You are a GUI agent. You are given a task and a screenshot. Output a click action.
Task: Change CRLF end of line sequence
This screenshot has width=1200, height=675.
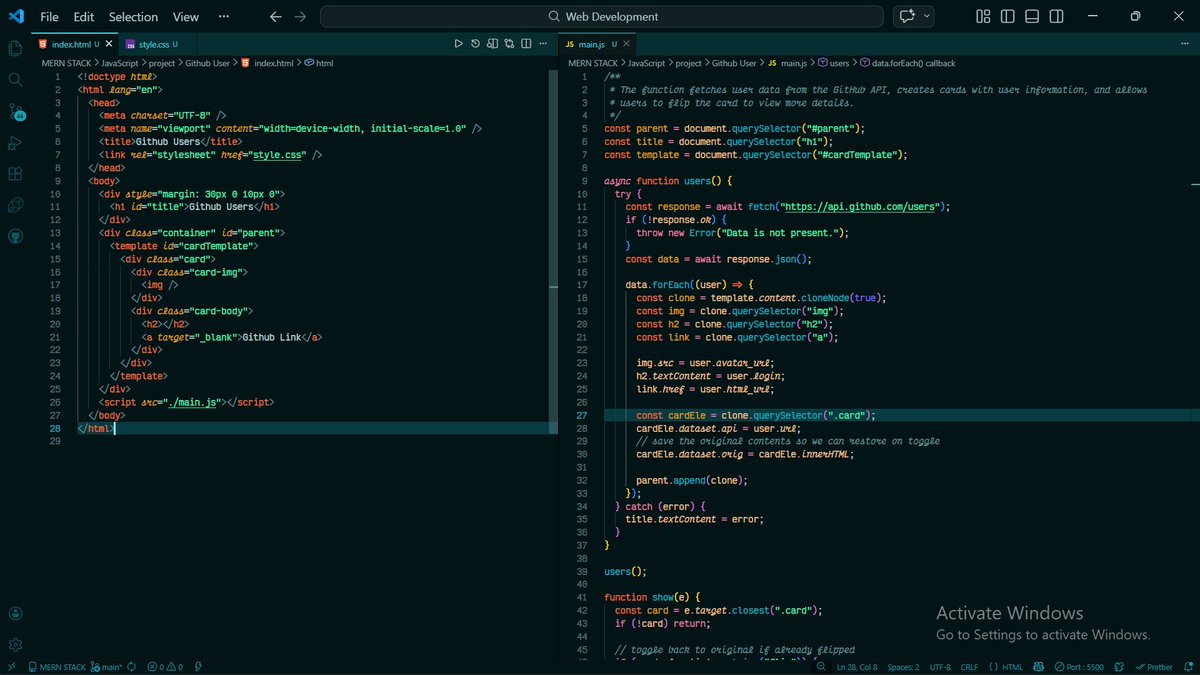click(970, 666)
